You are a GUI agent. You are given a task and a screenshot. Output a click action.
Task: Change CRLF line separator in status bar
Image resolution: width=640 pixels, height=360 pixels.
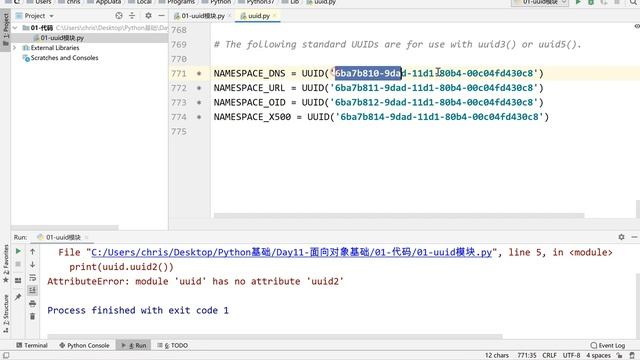click(549, 356)
